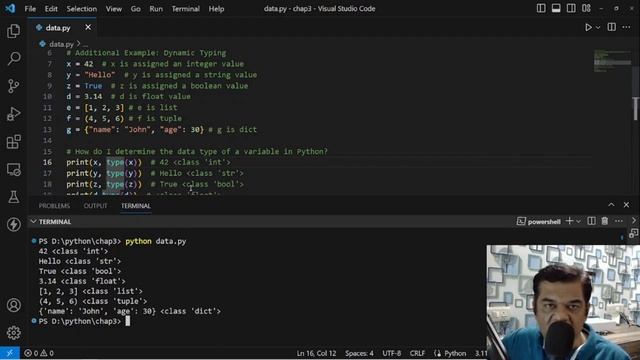Split the terminal
The image size is (640, 360).
[x=591, y=221]
